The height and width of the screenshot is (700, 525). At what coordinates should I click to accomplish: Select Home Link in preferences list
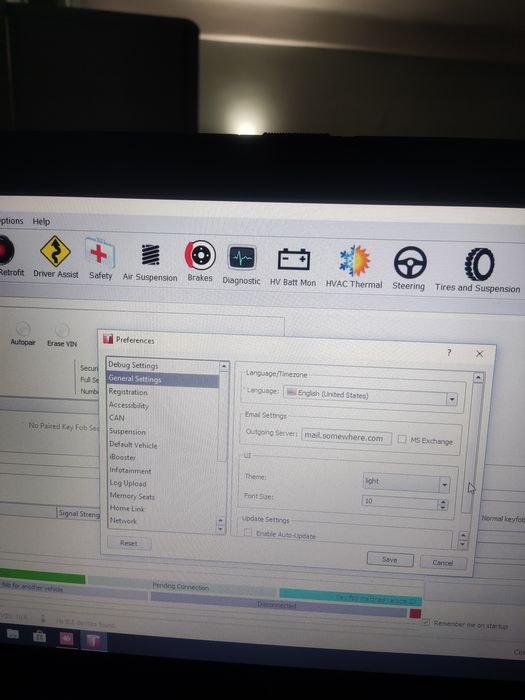click(x=127, y=508)
